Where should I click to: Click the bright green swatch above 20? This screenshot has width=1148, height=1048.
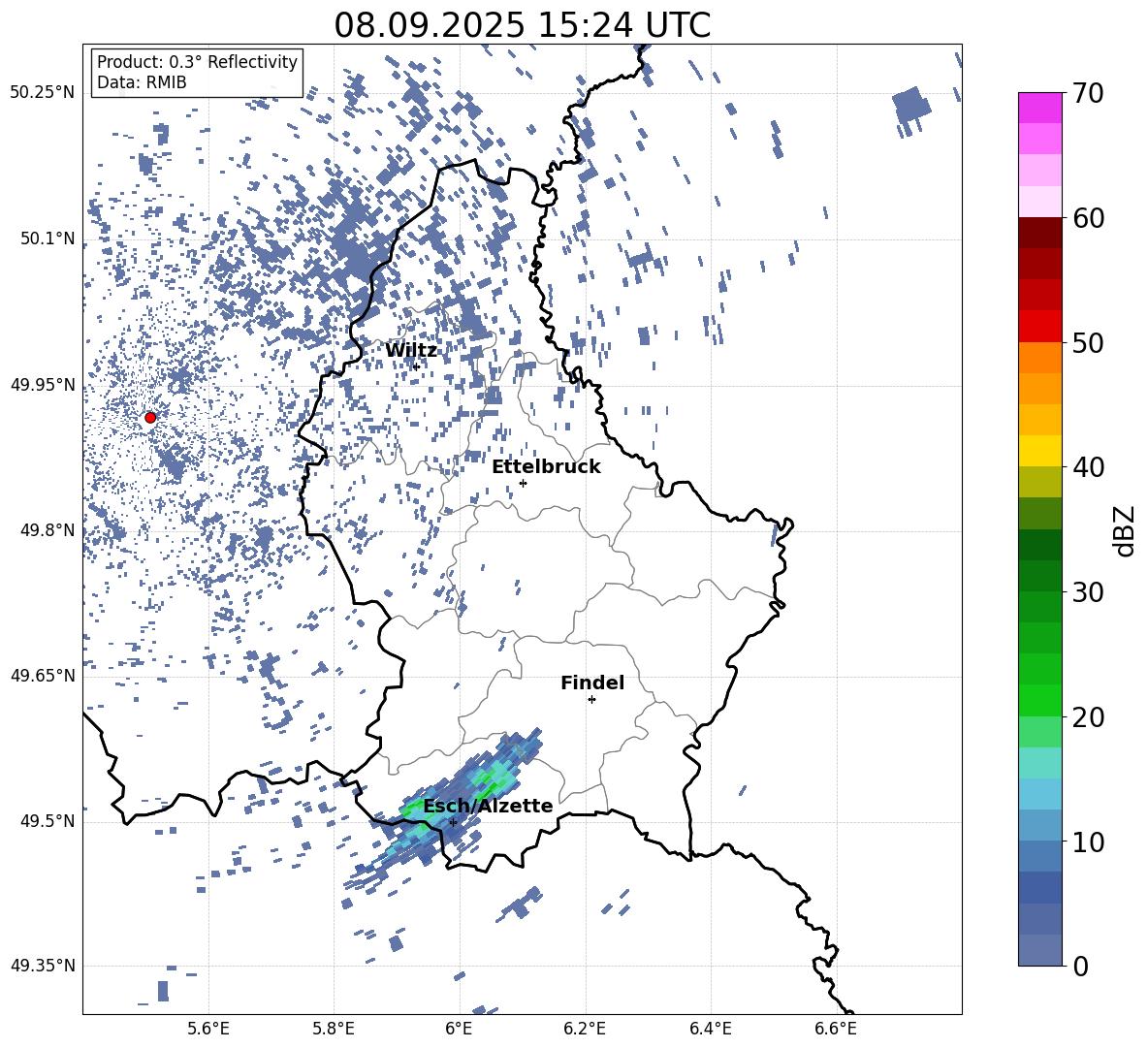[x=1039, y=700]
